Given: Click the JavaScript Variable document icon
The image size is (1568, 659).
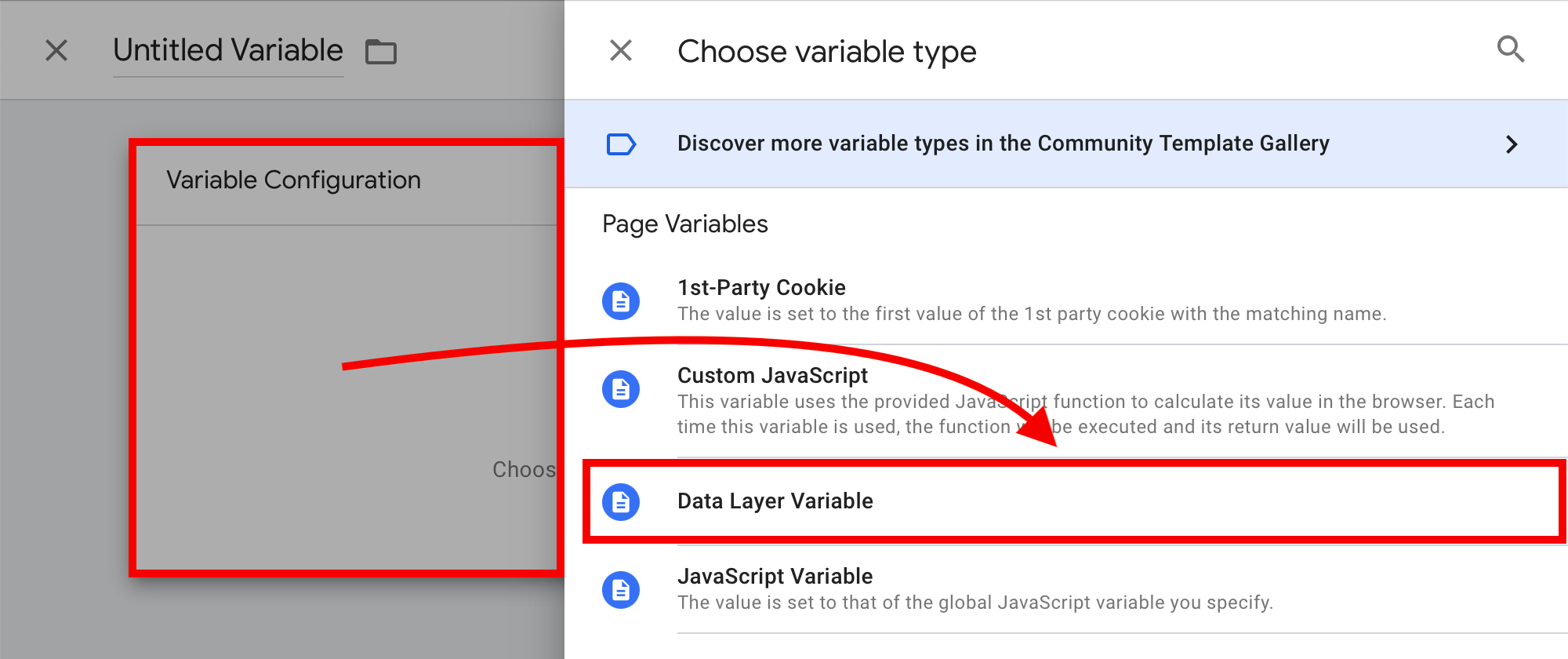Looking at the screenshot, I should (621, 590).
